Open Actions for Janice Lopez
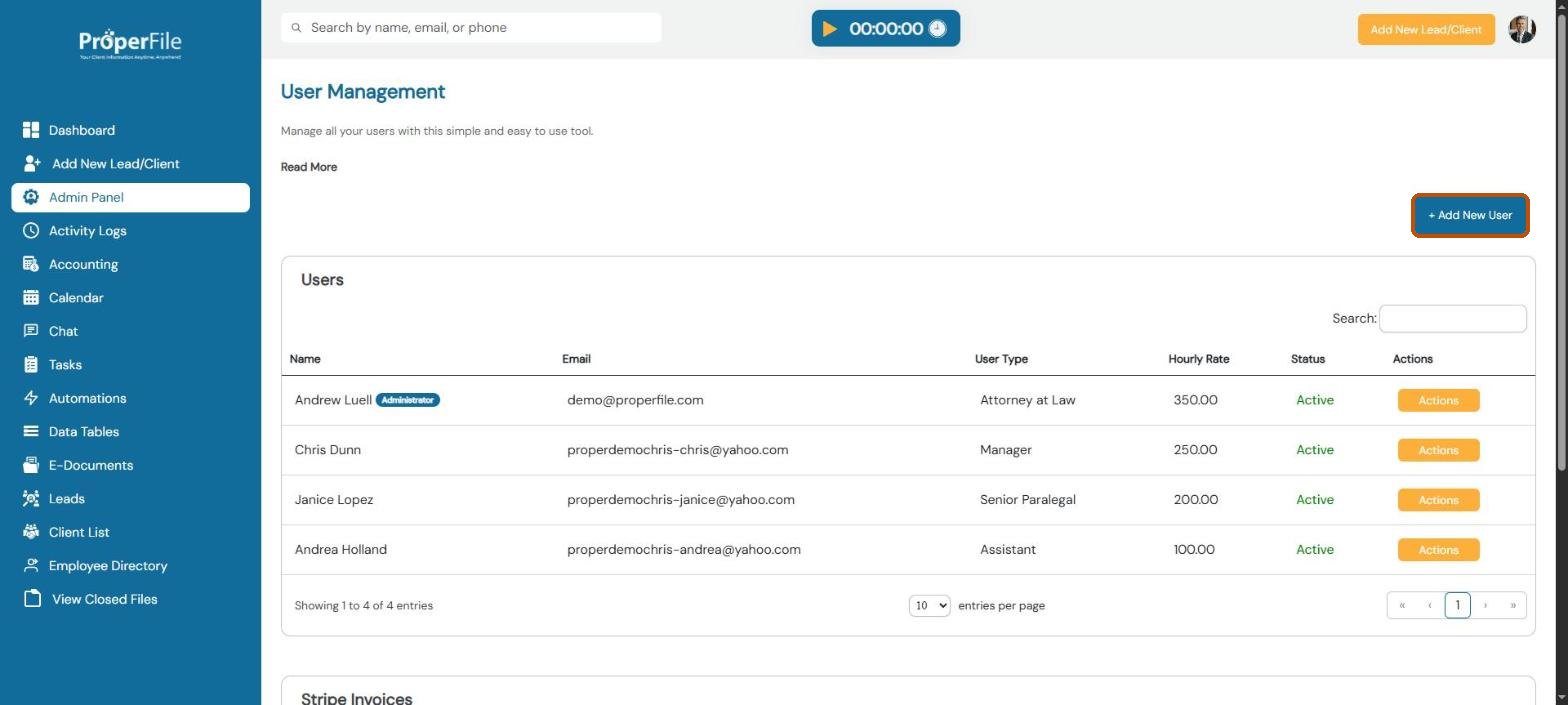1568x705 pixels. 1438,500
